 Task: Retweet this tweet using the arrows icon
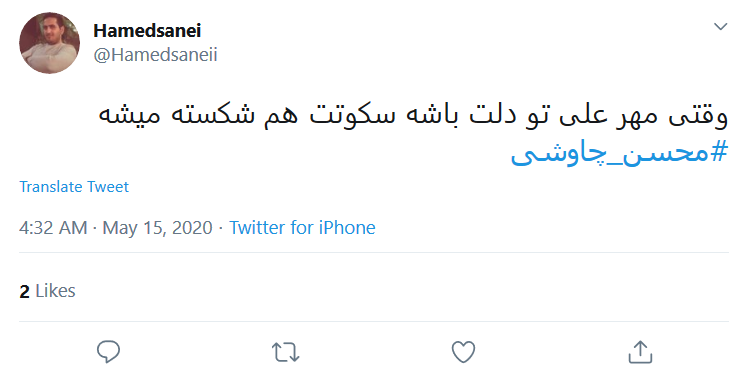[286, 352]
